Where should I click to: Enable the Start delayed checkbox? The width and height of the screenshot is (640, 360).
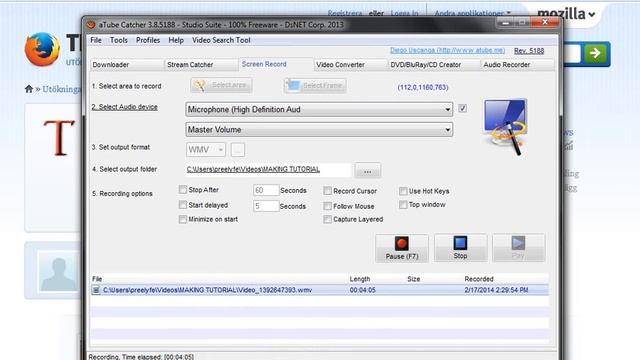pyautogui.click(x=182, y=205)
